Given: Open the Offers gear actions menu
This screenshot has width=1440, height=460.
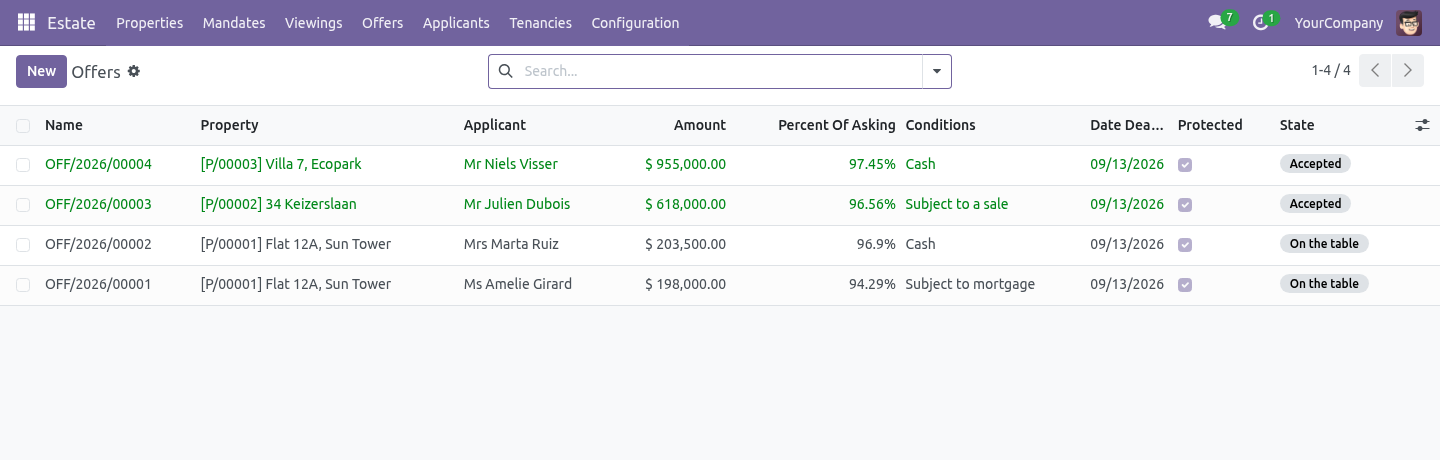Looking at the screenshot, I should click(x=134, y=71).
